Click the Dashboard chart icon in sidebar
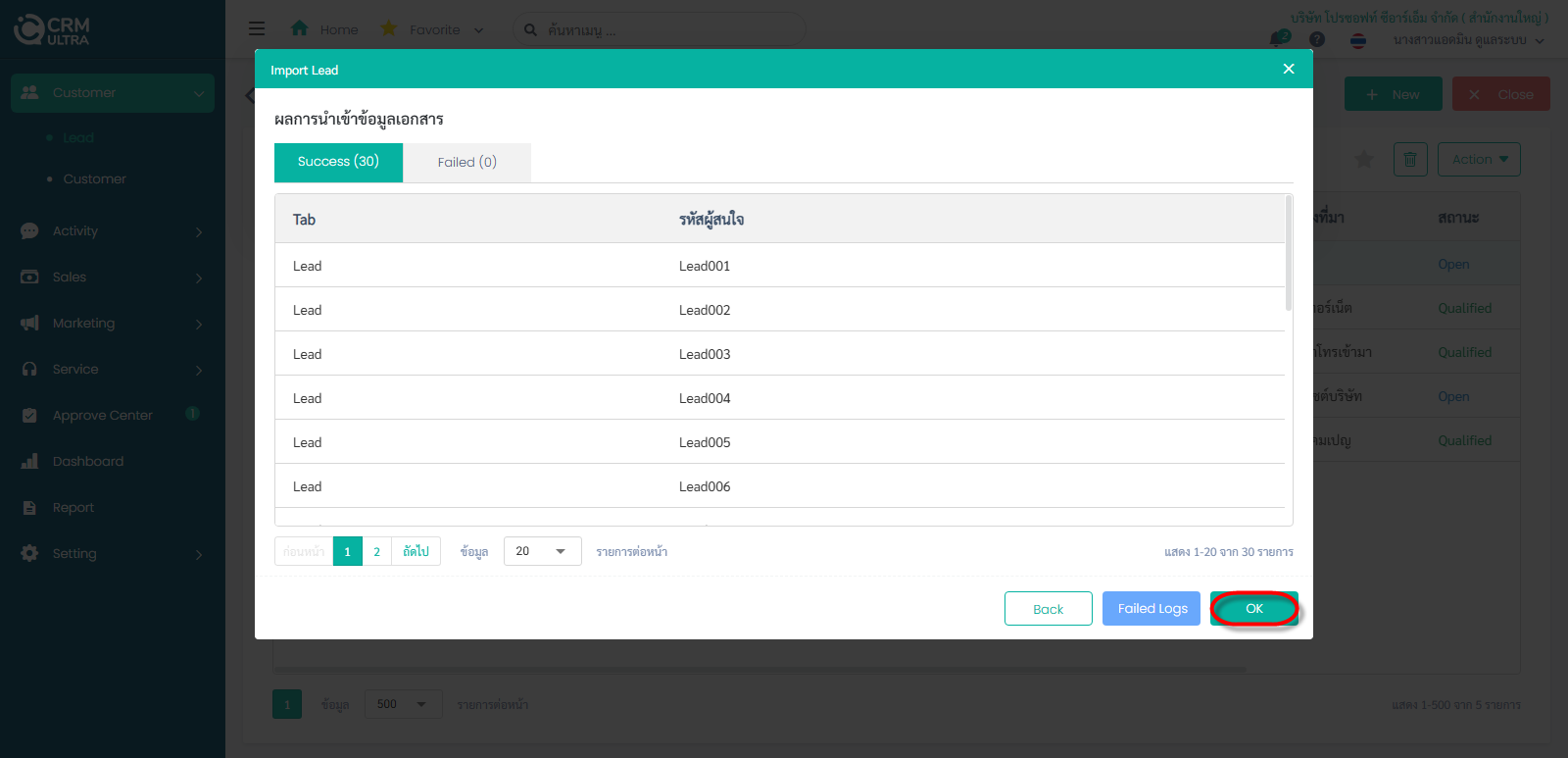This screenshot has height=758, width=1568. point(29,461)
